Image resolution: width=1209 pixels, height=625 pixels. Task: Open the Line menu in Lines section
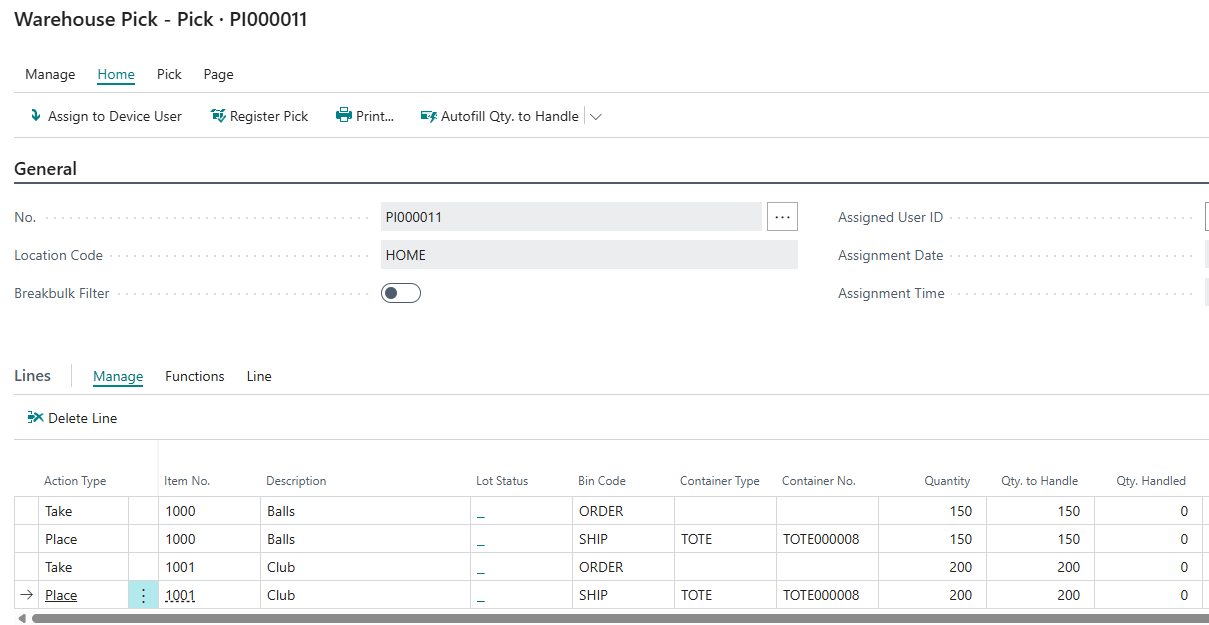(259, 376)
